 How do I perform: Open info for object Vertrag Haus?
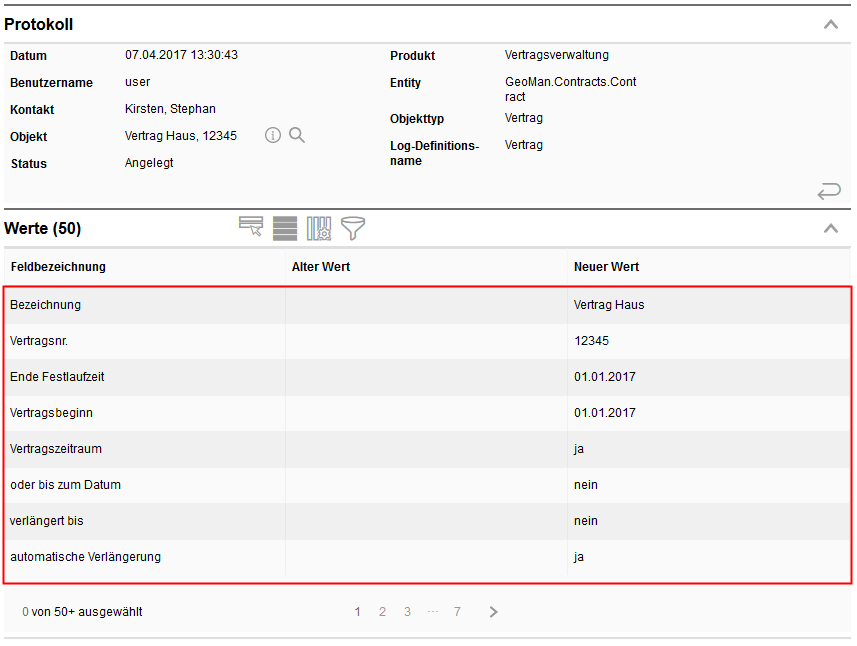pos(273,135)
